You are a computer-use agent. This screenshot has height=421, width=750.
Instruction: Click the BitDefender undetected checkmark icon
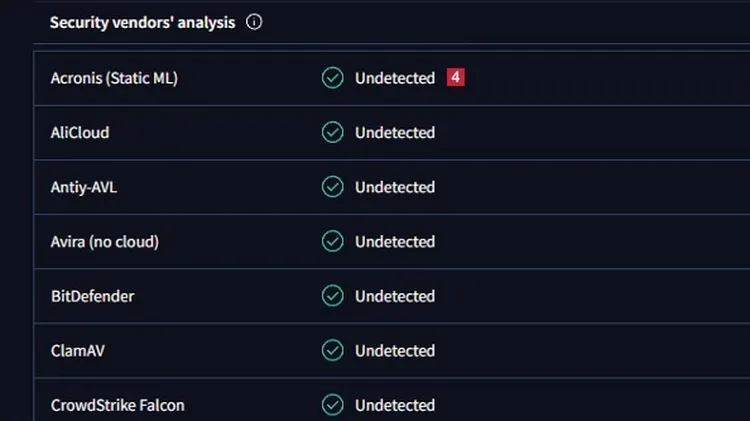pos(332,296)
